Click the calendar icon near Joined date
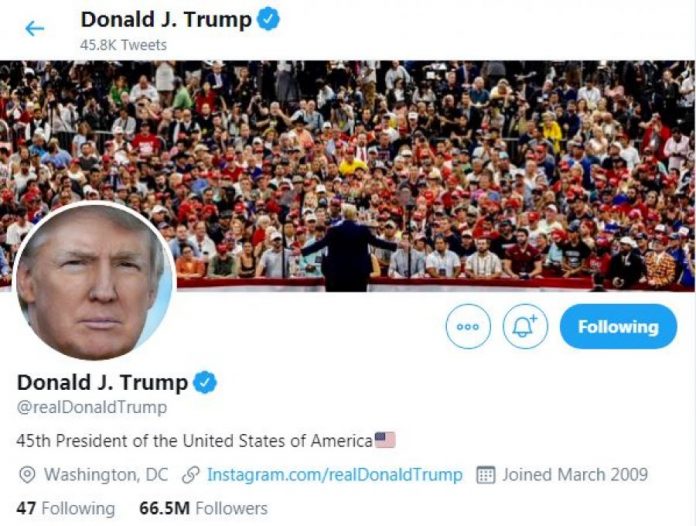Viewport: 696px width, 526px height. tap(486, 475)
